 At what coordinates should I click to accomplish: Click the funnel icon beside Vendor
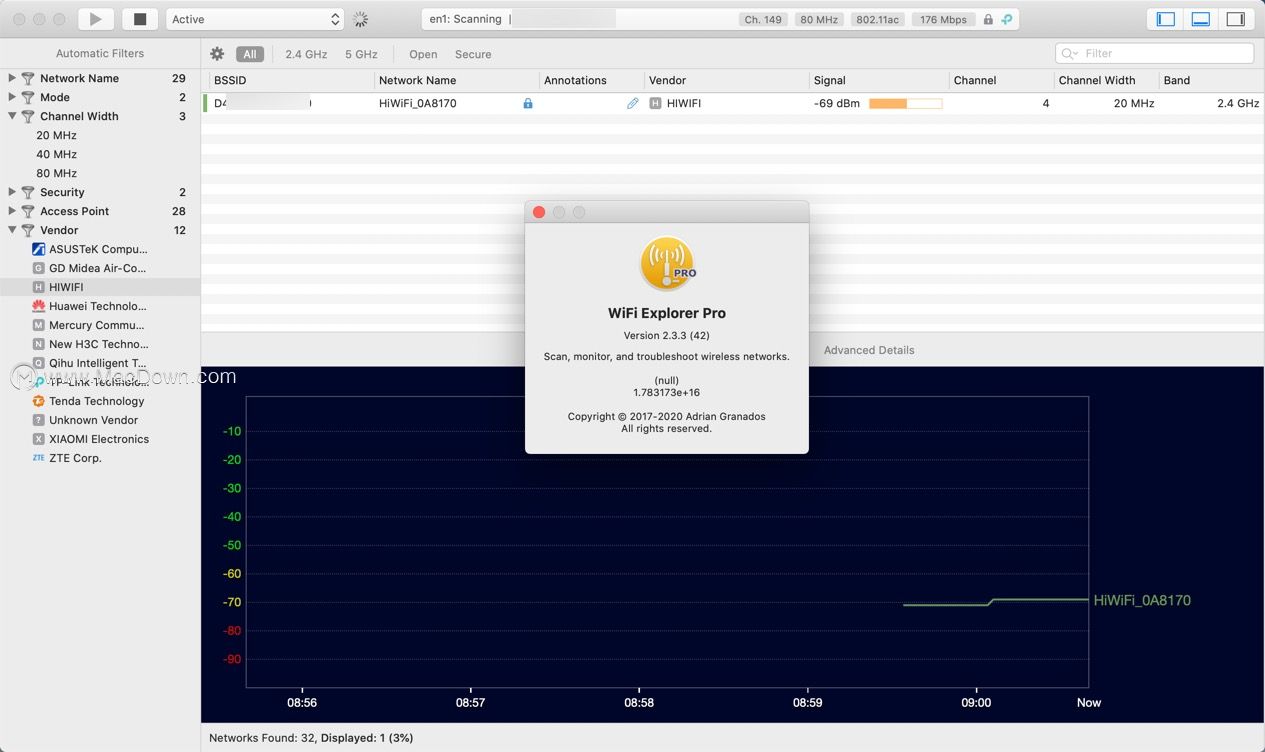coord(28,230)
